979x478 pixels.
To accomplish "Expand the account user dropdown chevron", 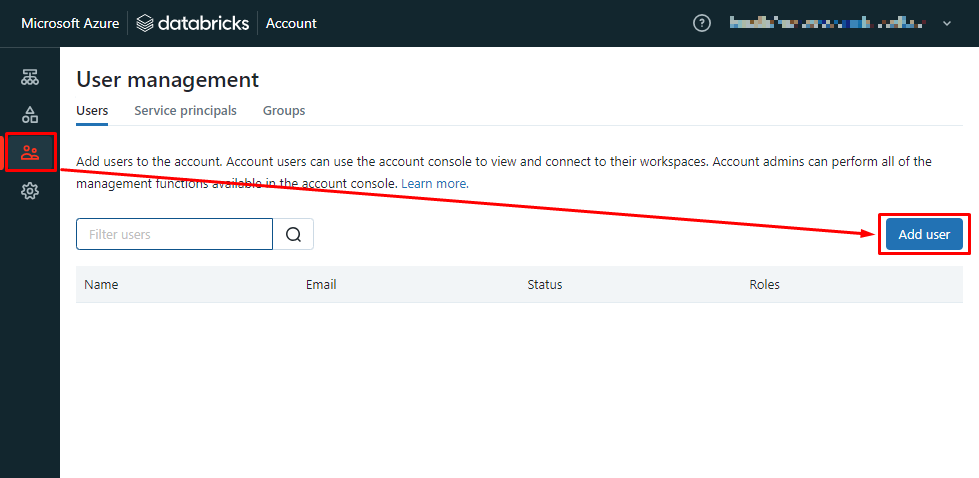I will (x=947, y=23).
